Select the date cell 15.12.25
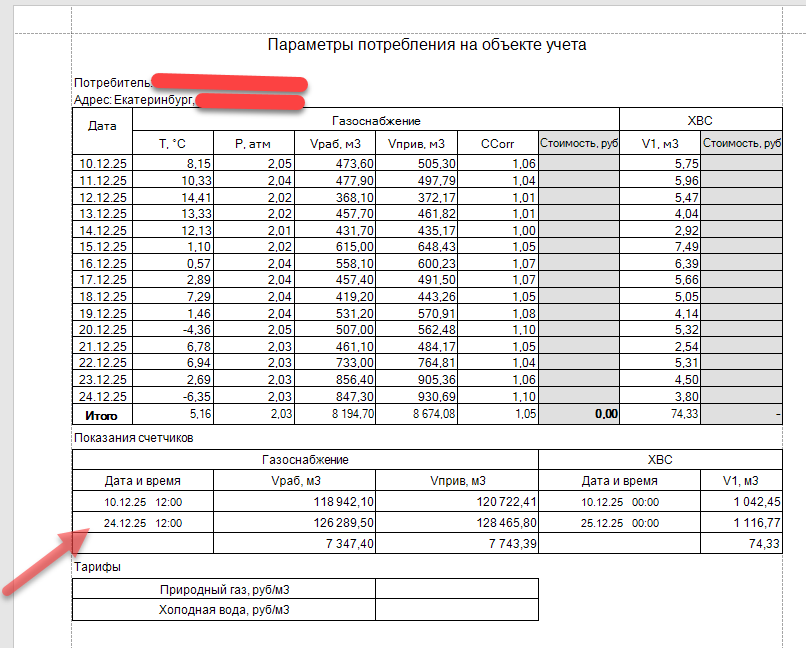This screenshot has height=648, width=806. click(x=102, y=246)
